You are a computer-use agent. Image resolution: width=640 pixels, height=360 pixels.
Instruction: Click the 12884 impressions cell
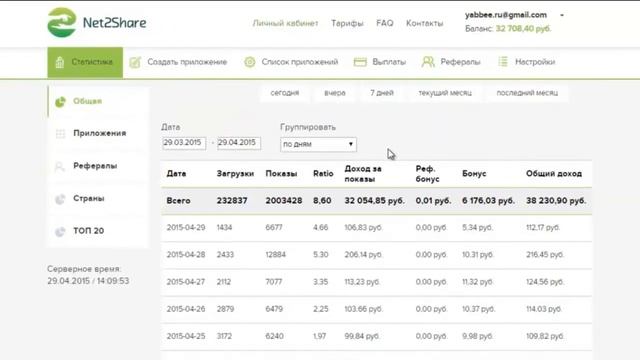(276, 255)
